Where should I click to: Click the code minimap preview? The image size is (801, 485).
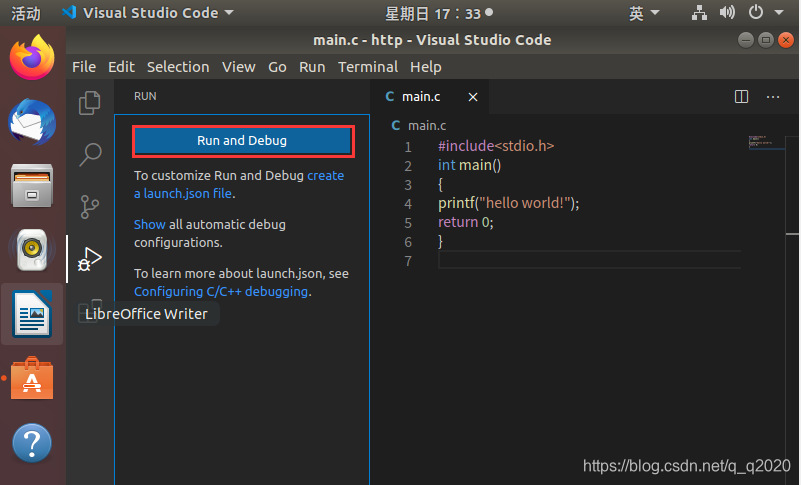point(766,143)
